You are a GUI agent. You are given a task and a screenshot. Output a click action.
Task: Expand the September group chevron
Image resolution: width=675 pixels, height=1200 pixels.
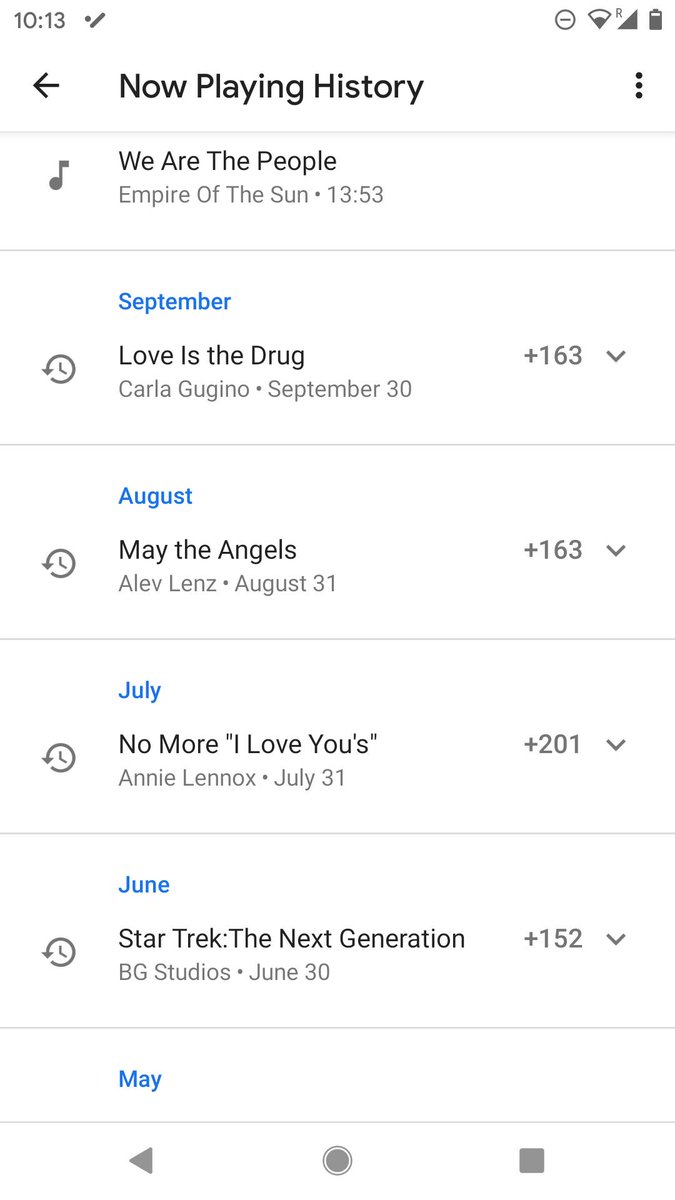point(616,356)
